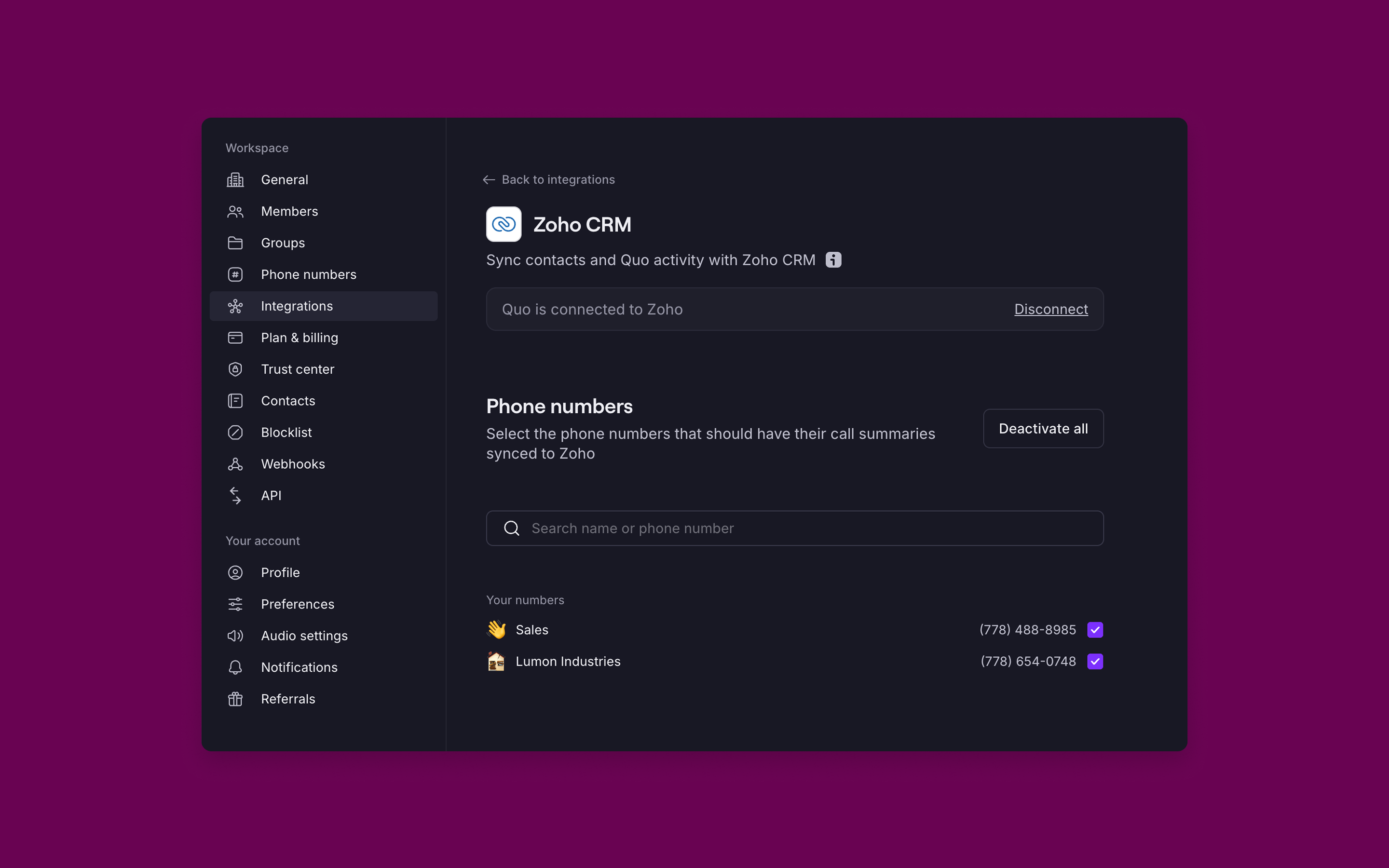Click the back arrow icon to integrations
The width and height of the screenshot is (1389, 868).
click(489, 180)
